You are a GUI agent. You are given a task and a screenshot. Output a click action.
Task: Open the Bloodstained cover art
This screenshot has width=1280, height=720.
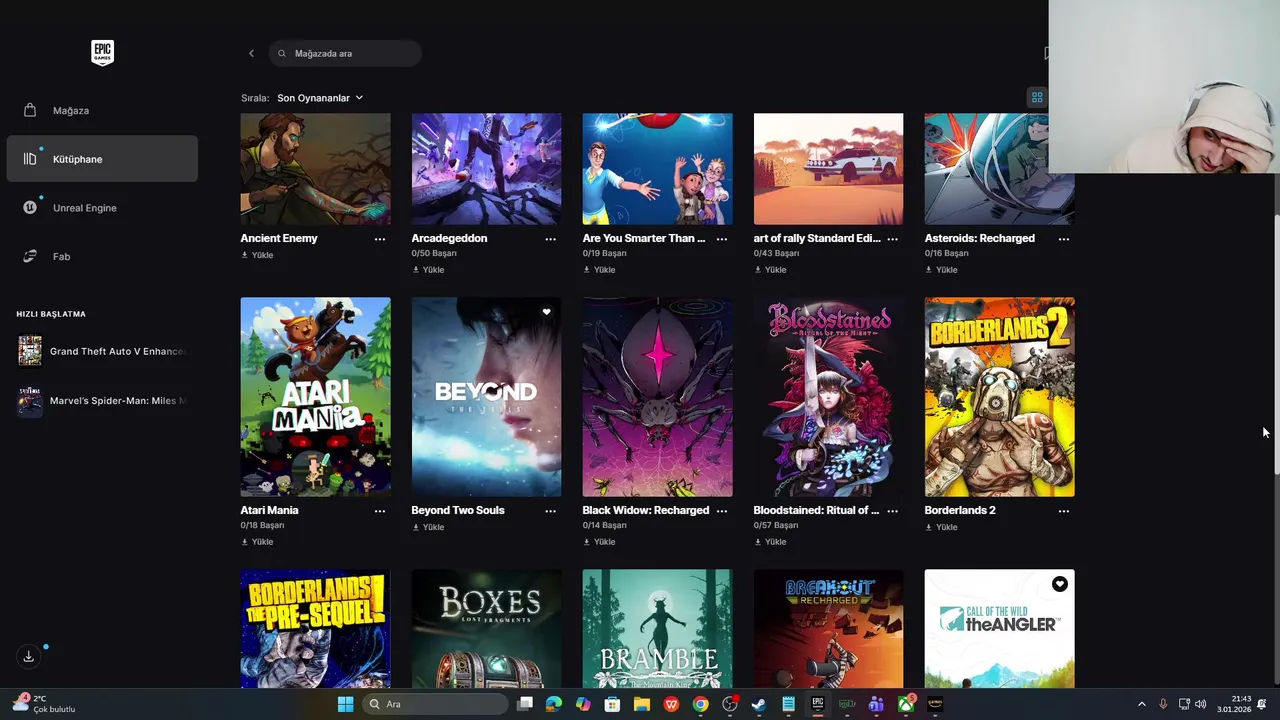point(828,397)
